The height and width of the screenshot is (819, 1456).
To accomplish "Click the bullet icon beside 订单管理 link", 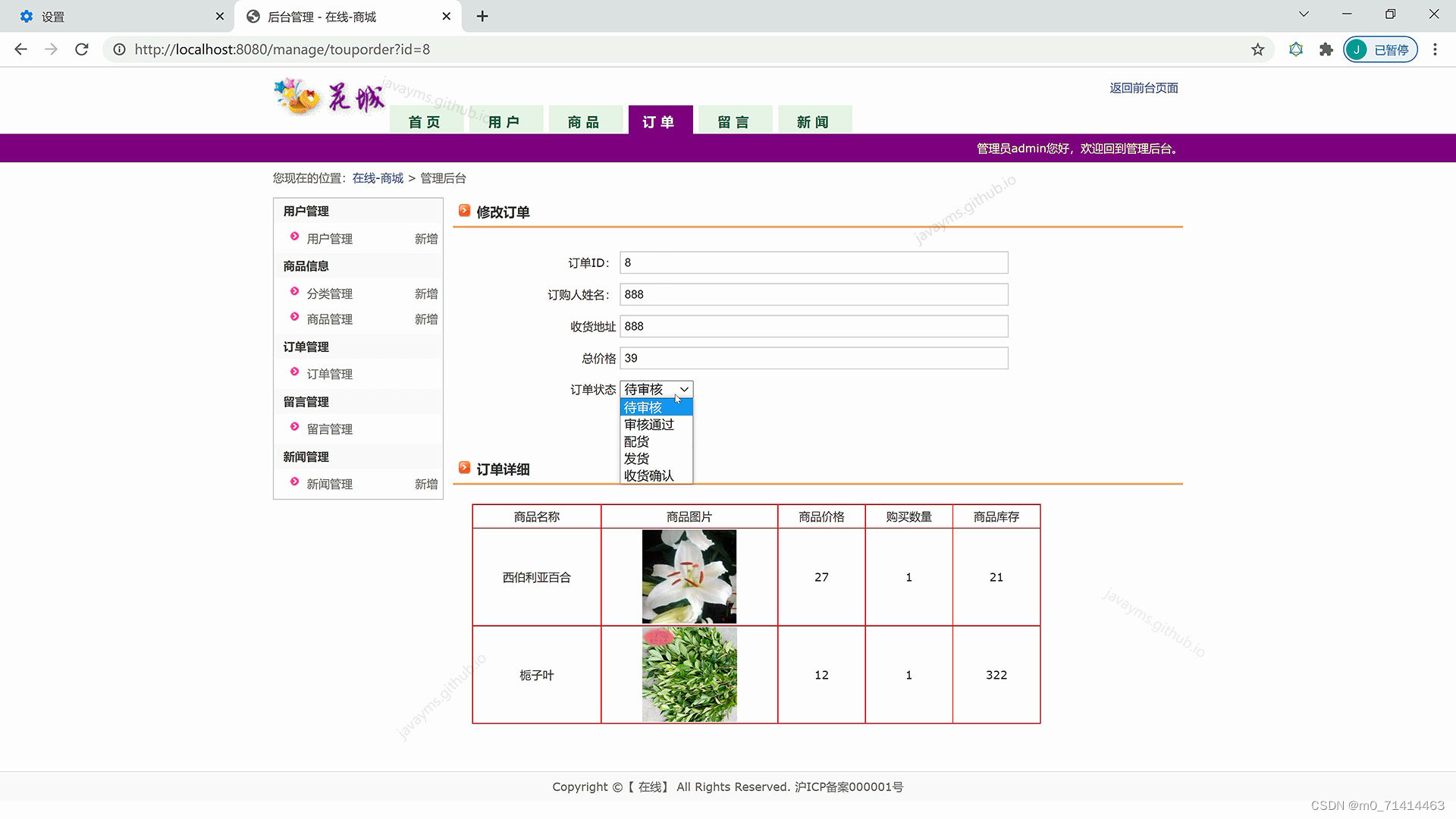I will click(x=295, y=372).
